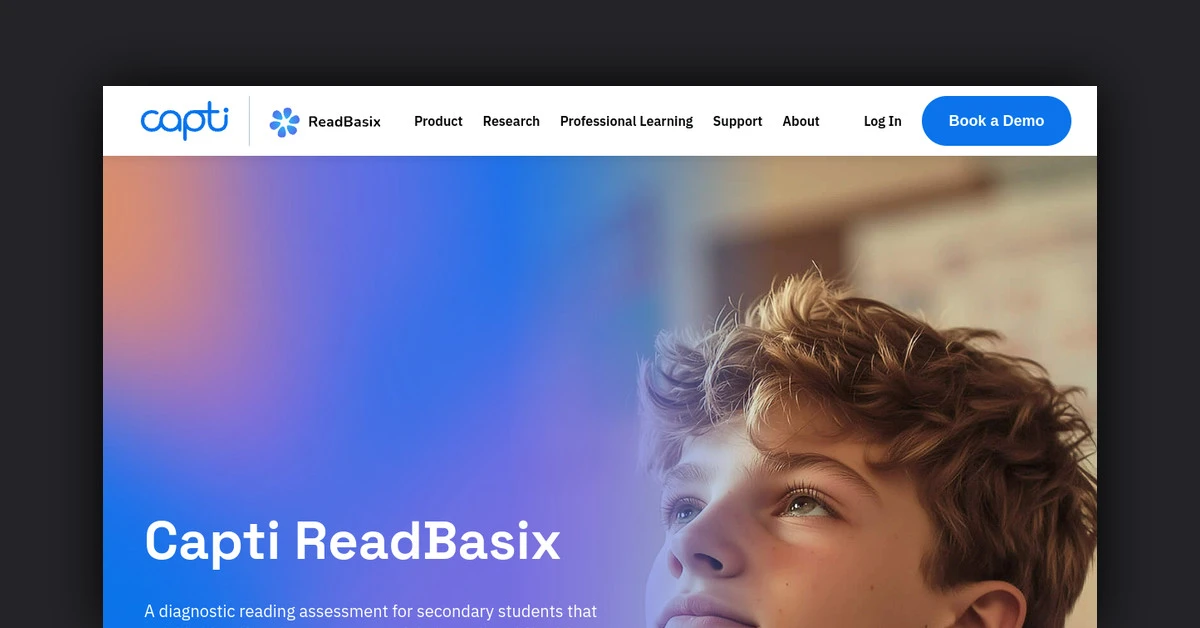Screen dimensions: 1200x628
Task: Expand the About navigation item
Action: (x=801, y=121)
